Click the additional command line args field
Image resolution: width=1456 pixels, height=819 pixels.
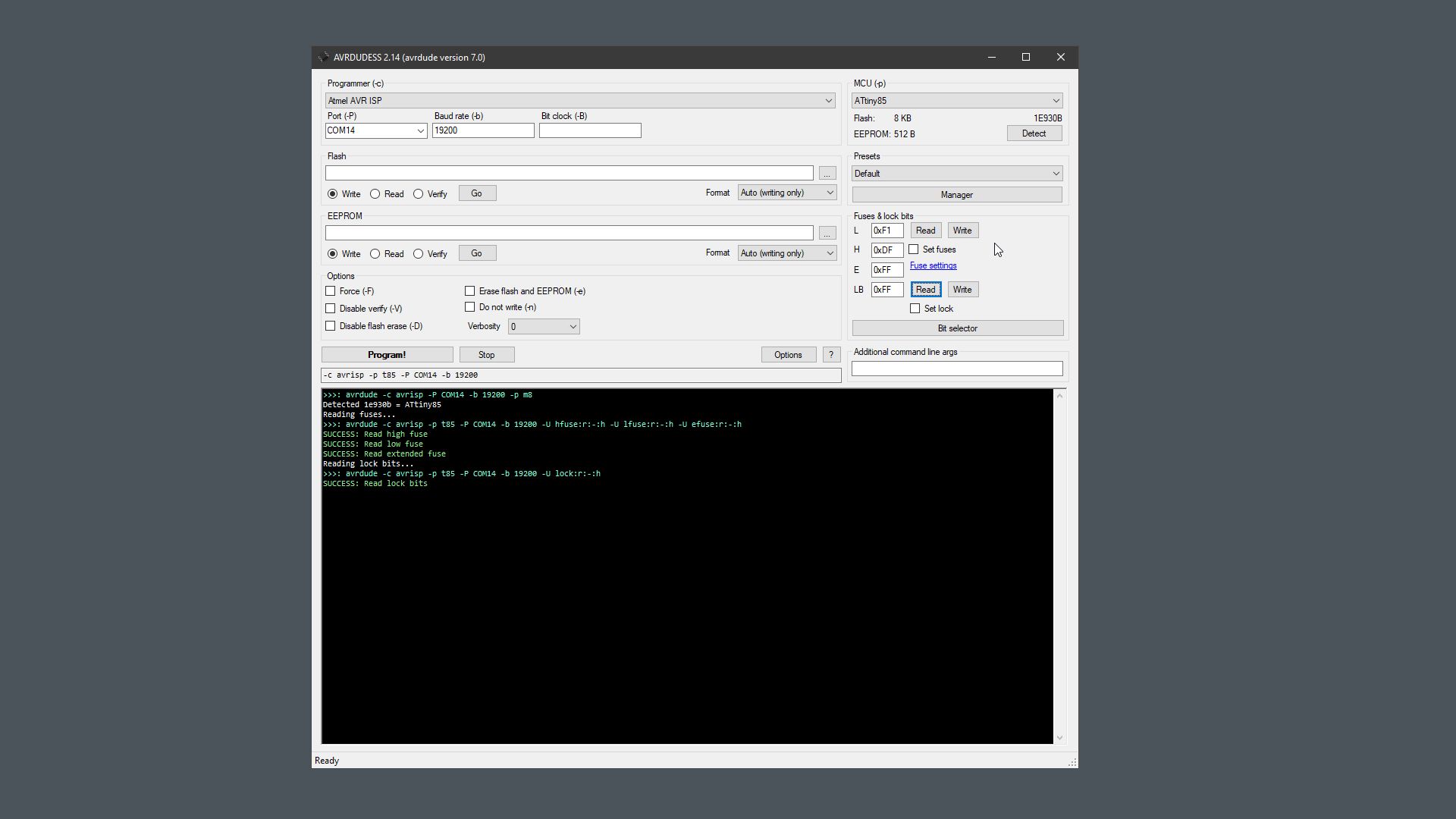tap(956, 368)
